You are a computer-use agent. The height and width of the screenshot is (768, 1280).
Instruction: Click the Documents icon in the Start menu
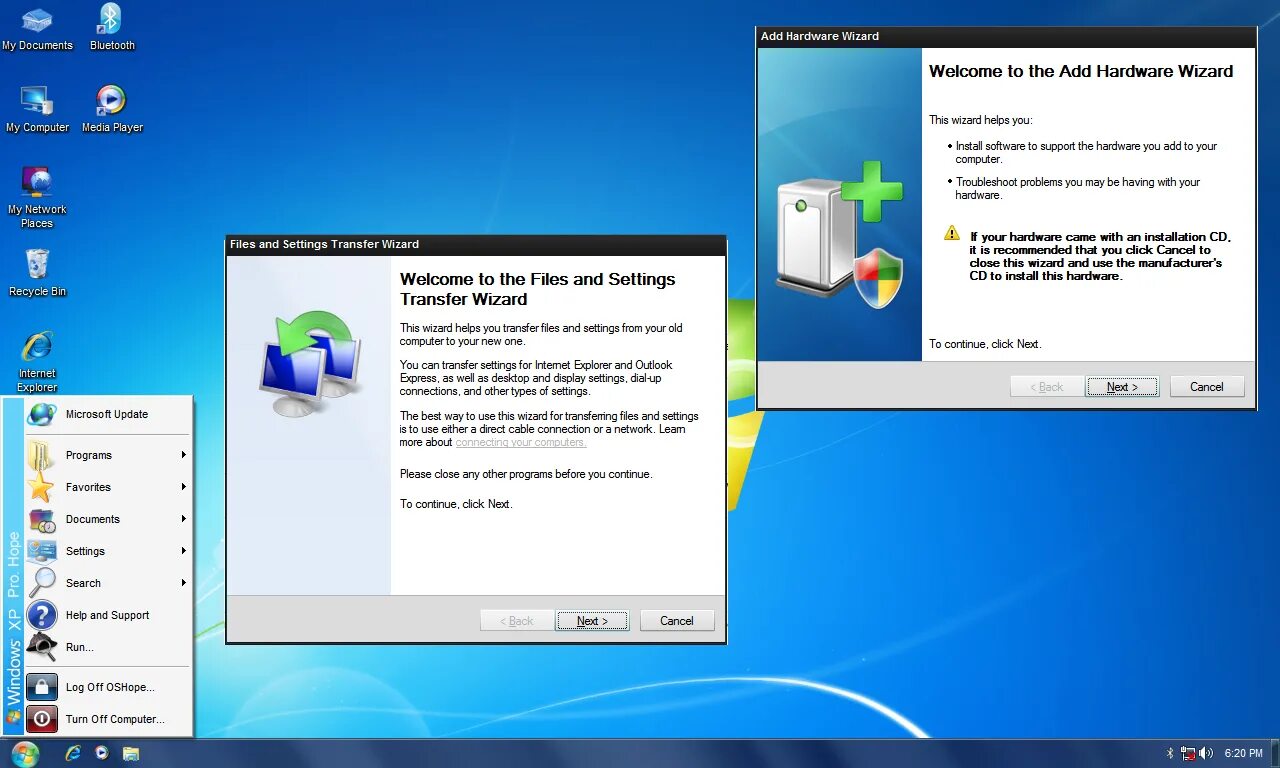(41, 519)
